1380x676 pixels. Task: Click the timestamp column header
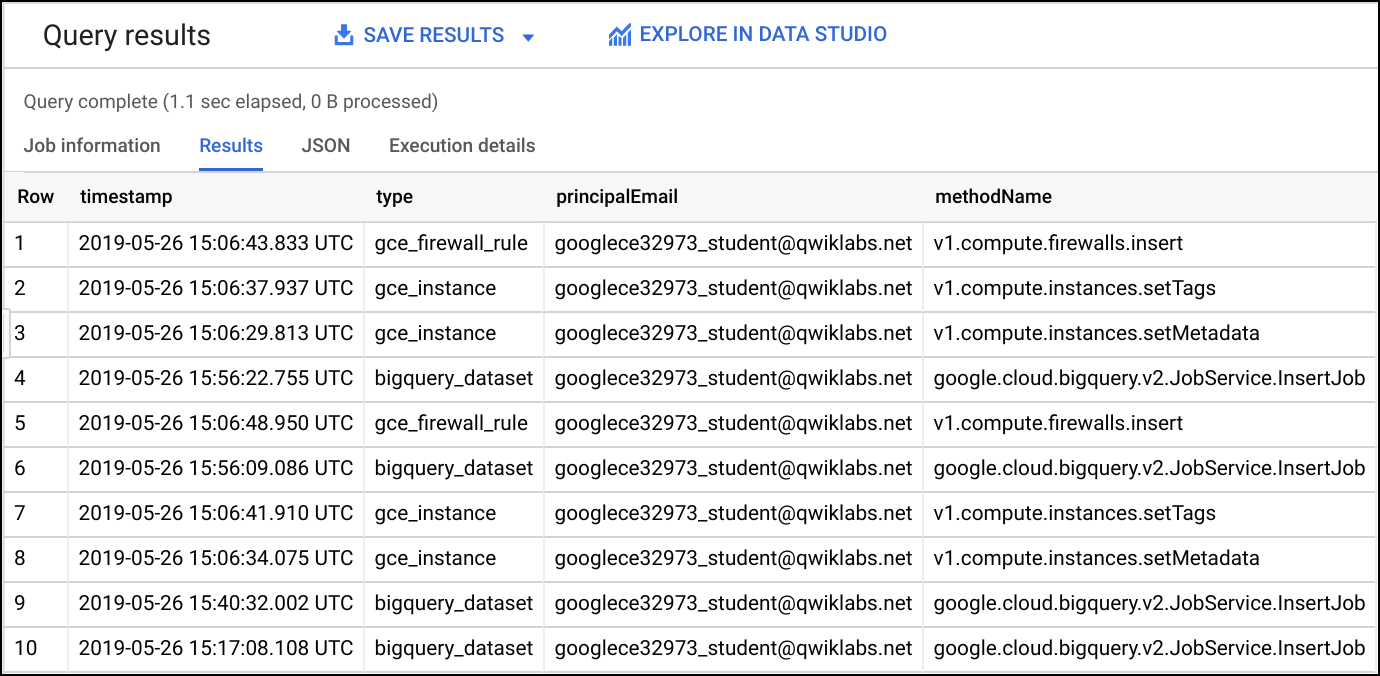(x=126, y=197)
